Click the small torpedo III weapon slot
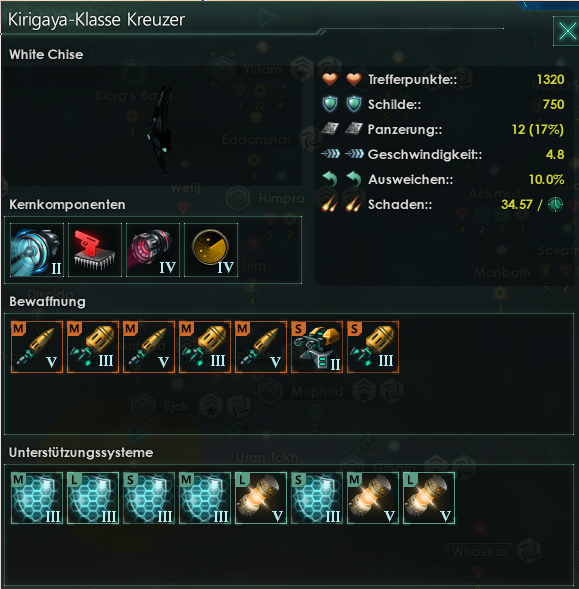 click(x=373, y=347)
